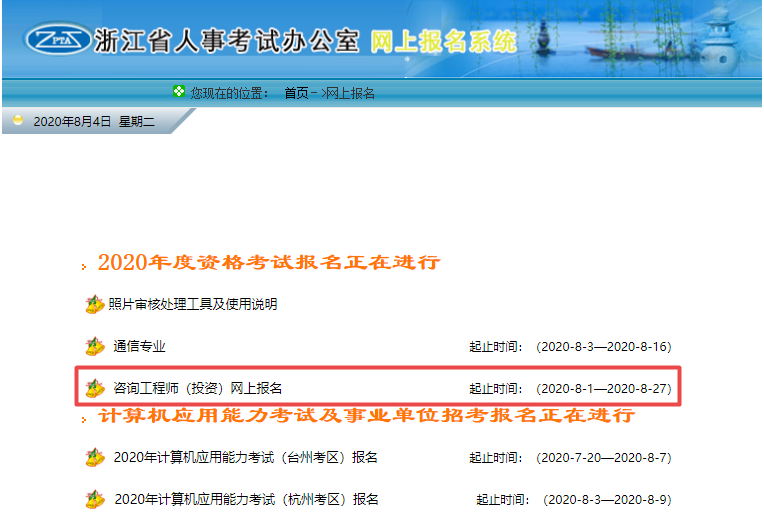Open 2020年计算机应用能力考试（杭州考区）报名
This screenshot has height=526, width=764.
pos(246,498)
